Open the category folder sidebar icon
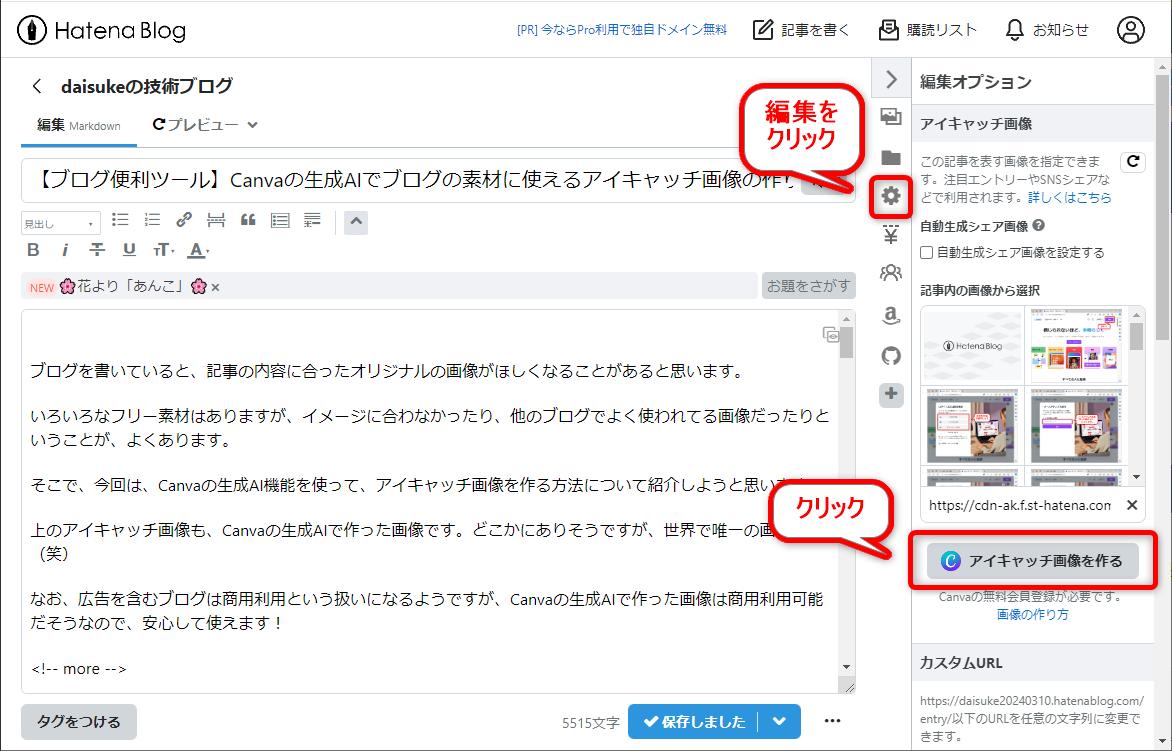Image resolution: width=1172 pixels, height=751 pixels. click(x=891, y=157)
